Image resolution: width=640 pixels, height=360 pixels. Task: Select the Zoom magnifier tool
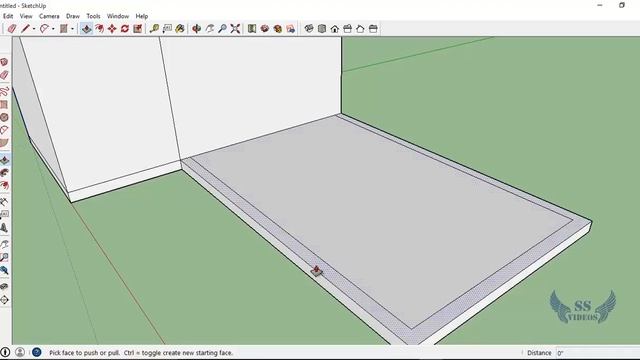coord(222,29)
